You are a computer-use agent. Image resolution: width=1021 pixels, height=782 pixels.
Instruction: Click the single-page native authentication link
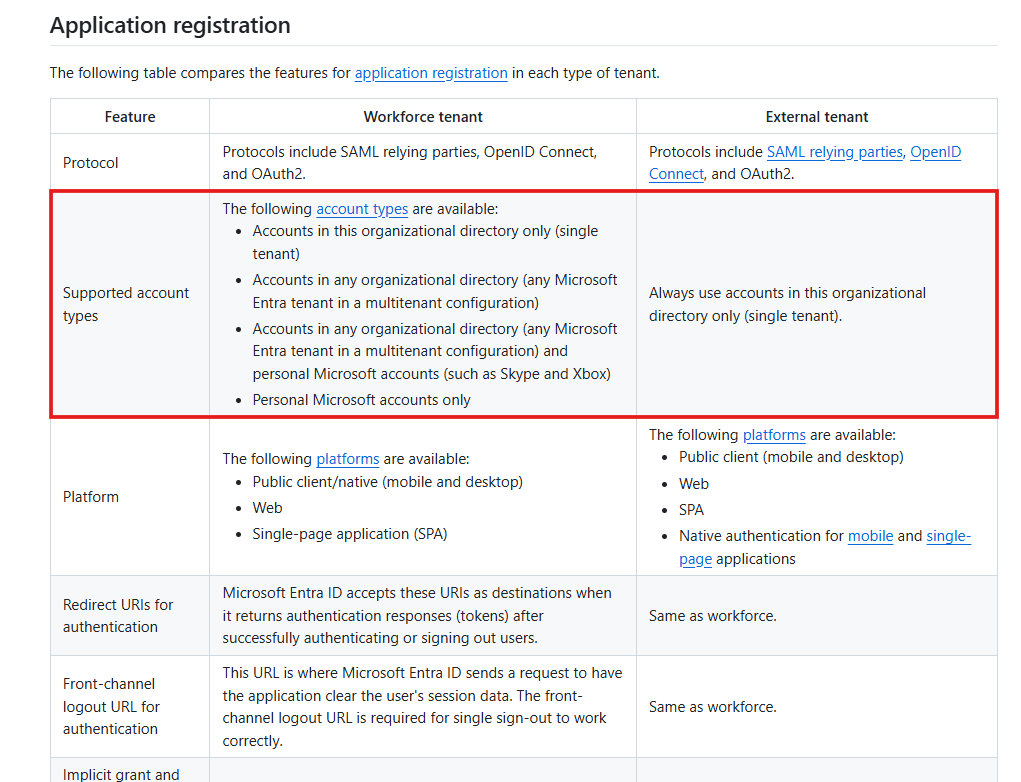pos(948,536)
